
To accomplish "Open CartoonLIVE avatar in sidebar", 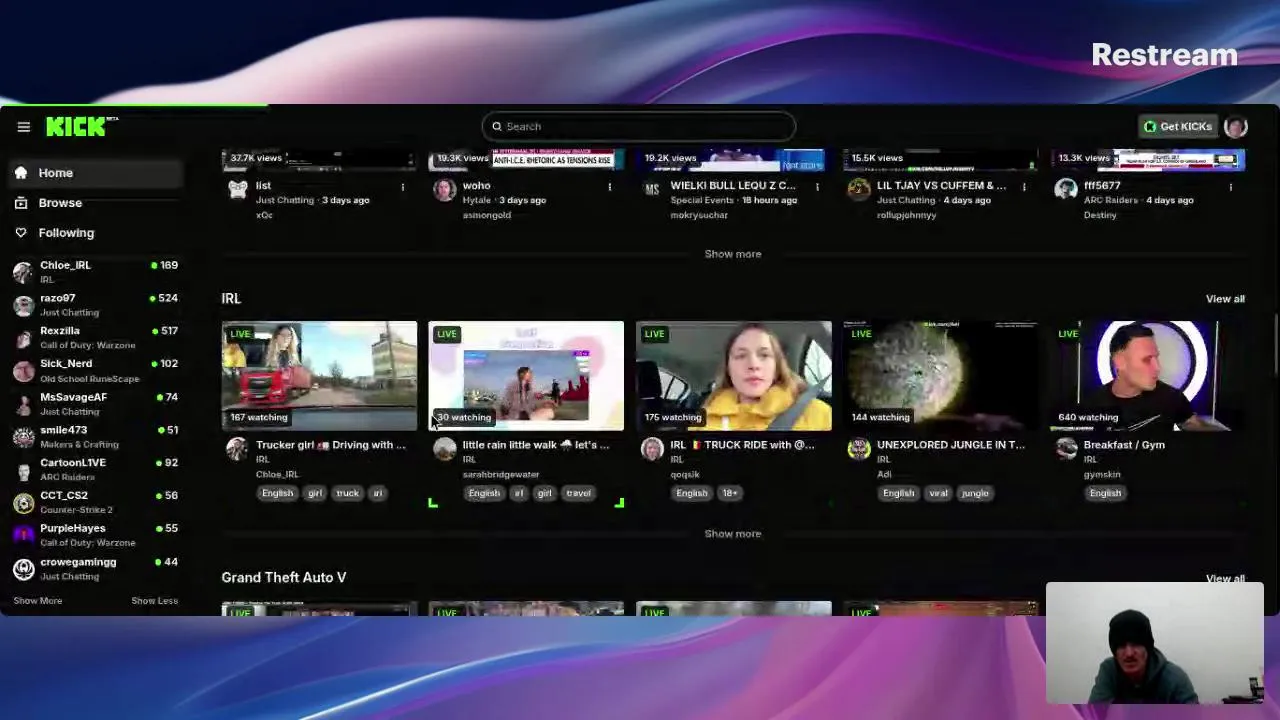I will (x=23, y=470).
